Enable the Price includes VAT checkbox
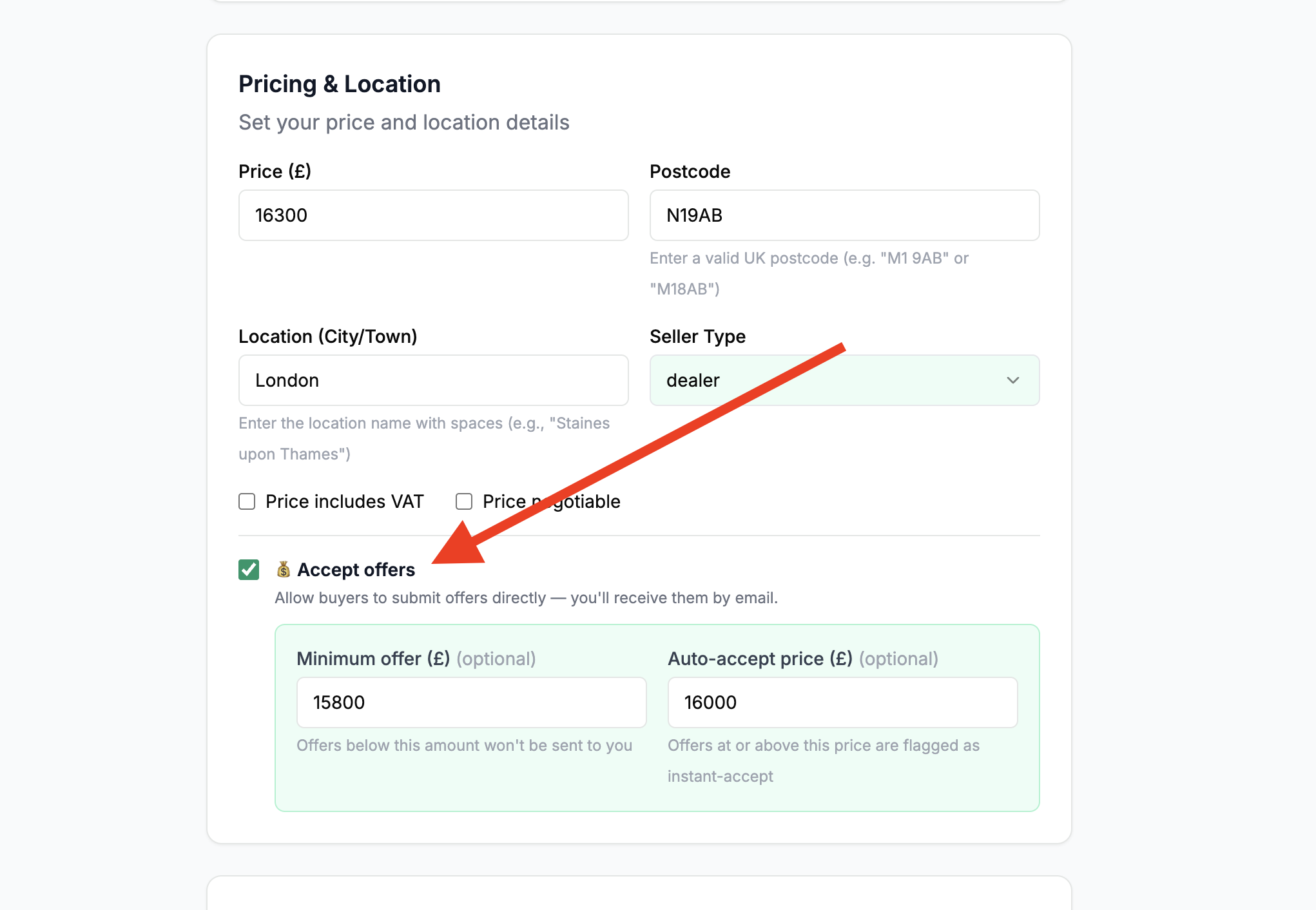Image resolution: width=1316 pixels, height=910 pixels. [247, 501]
